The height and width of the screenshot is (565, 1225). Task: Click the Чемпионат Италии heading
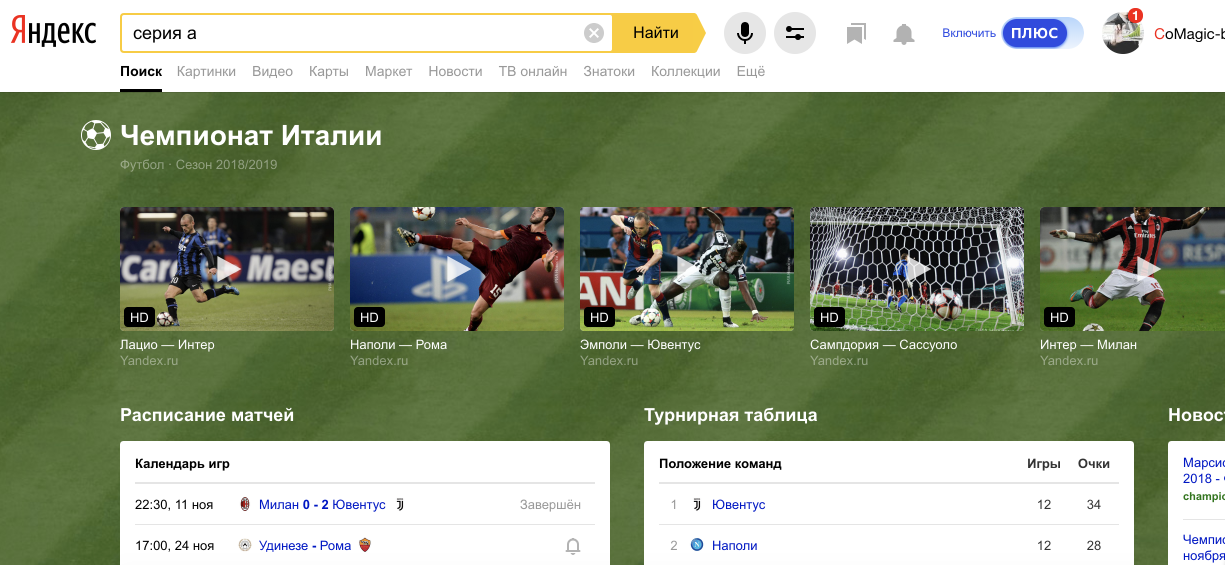[x=251, y=135]
